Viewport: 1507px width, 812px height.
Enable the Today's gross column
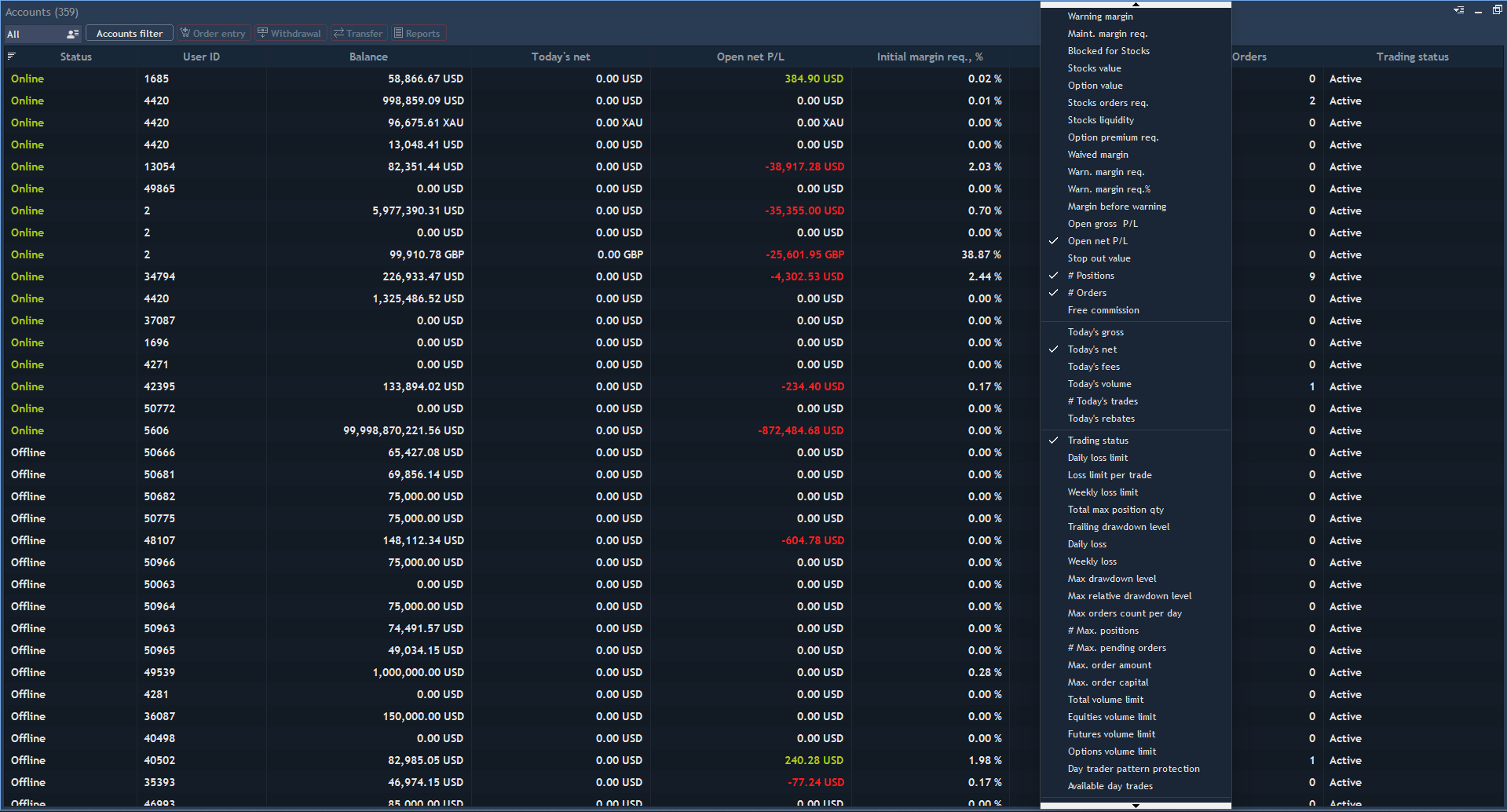click(x=1096, y=331)
